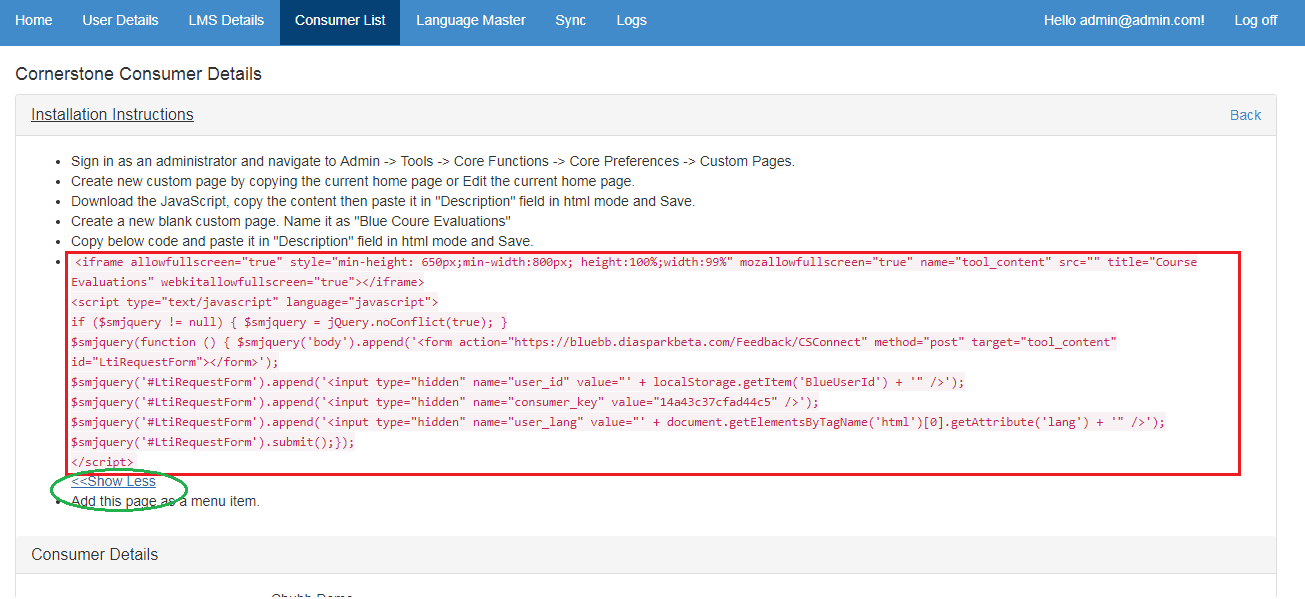Click the Cornerstone Consumer Details title
The width and height of the screenshot is (1305, 599).
pyautogui.click(x=138, y=74)
